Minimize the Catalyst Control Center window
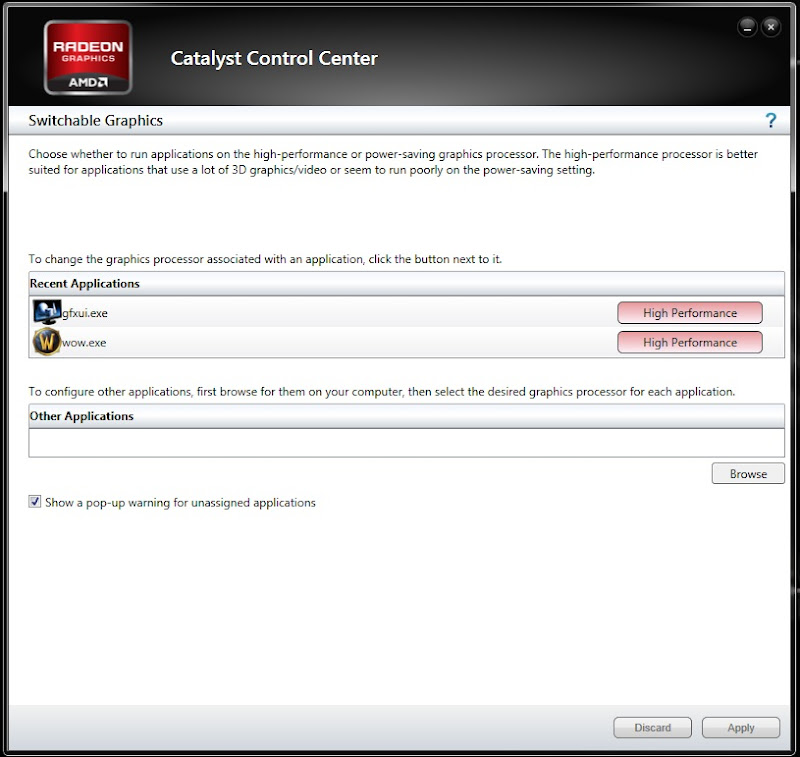 click(x=747, y=27)
